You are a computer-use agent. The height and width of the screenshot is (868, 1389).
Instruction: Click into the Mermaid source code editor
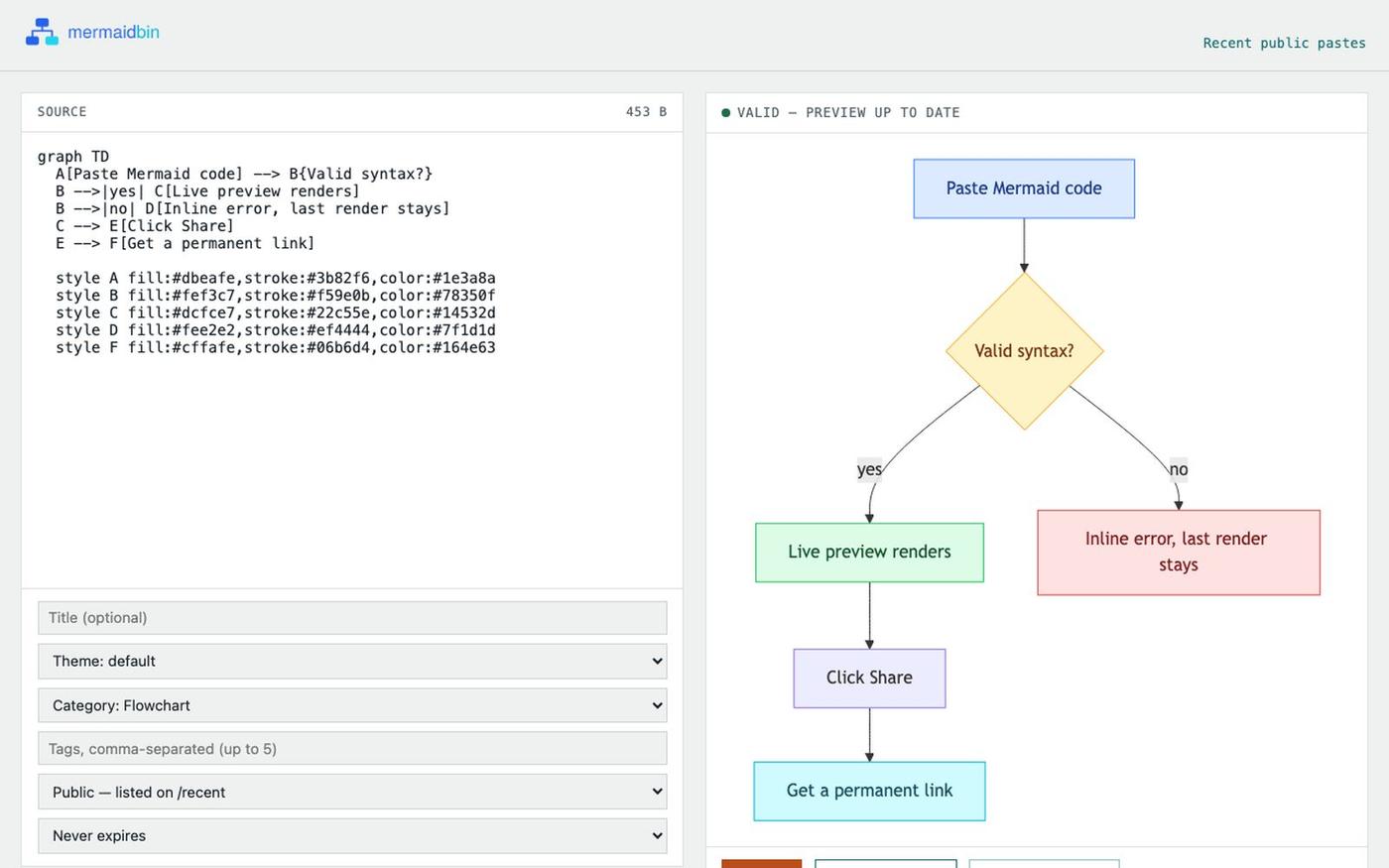point(352,360)
